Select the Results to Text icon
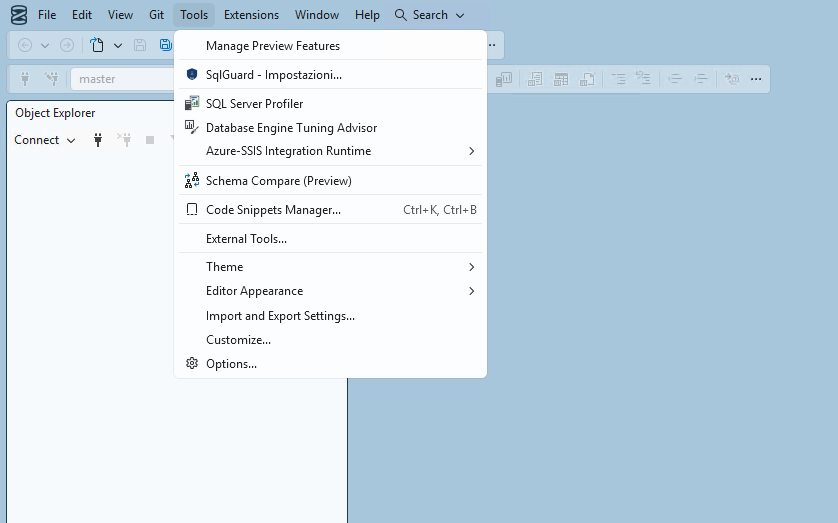838x523 pixels. coord(534,80)
